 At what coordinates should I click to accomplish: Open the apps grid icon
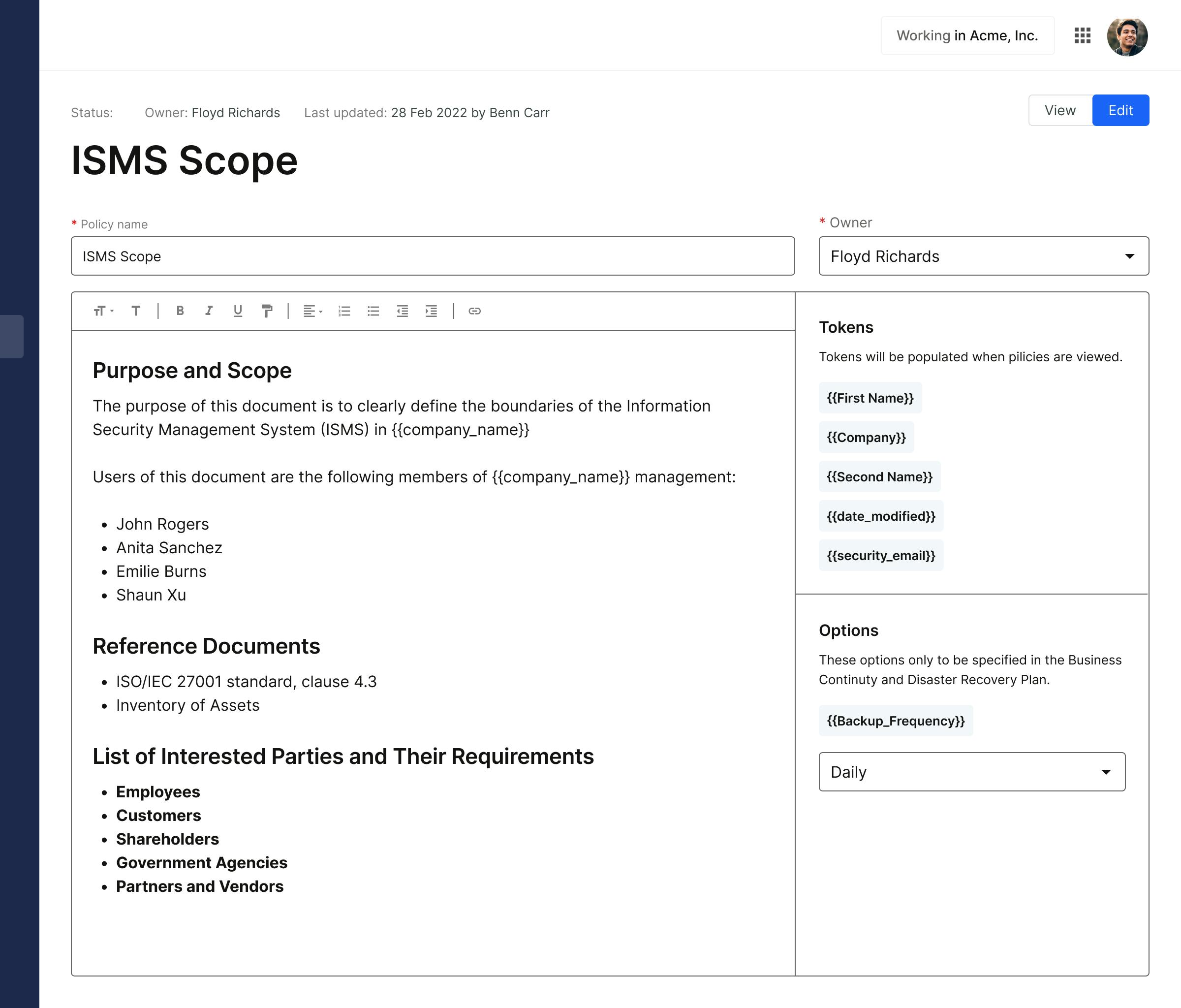[x=1082, y=35]
